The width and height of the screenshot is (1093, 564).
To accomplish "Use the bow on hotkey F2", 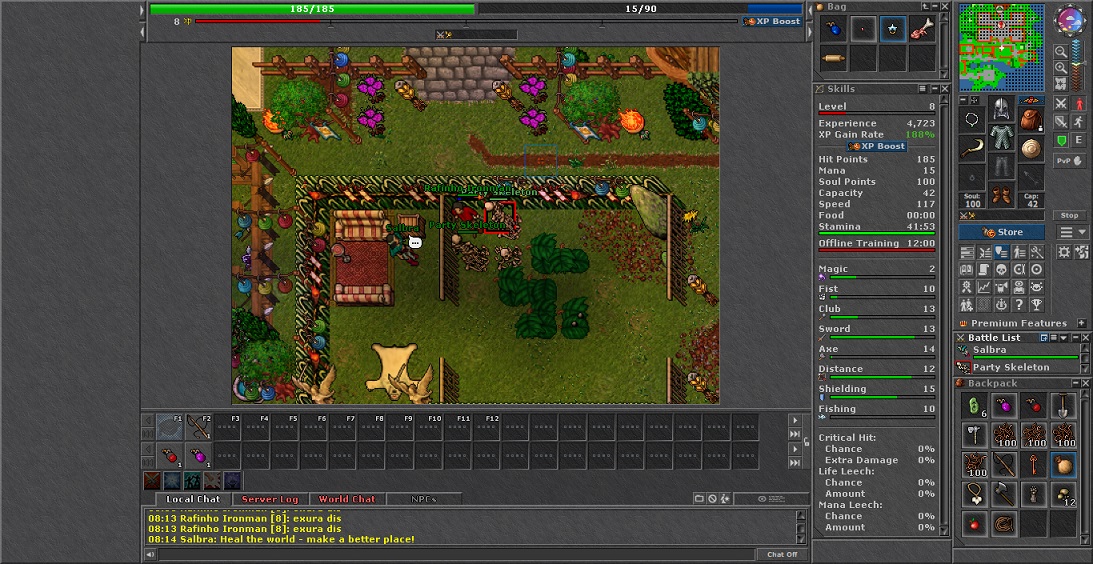I will [x=198, y=428].
